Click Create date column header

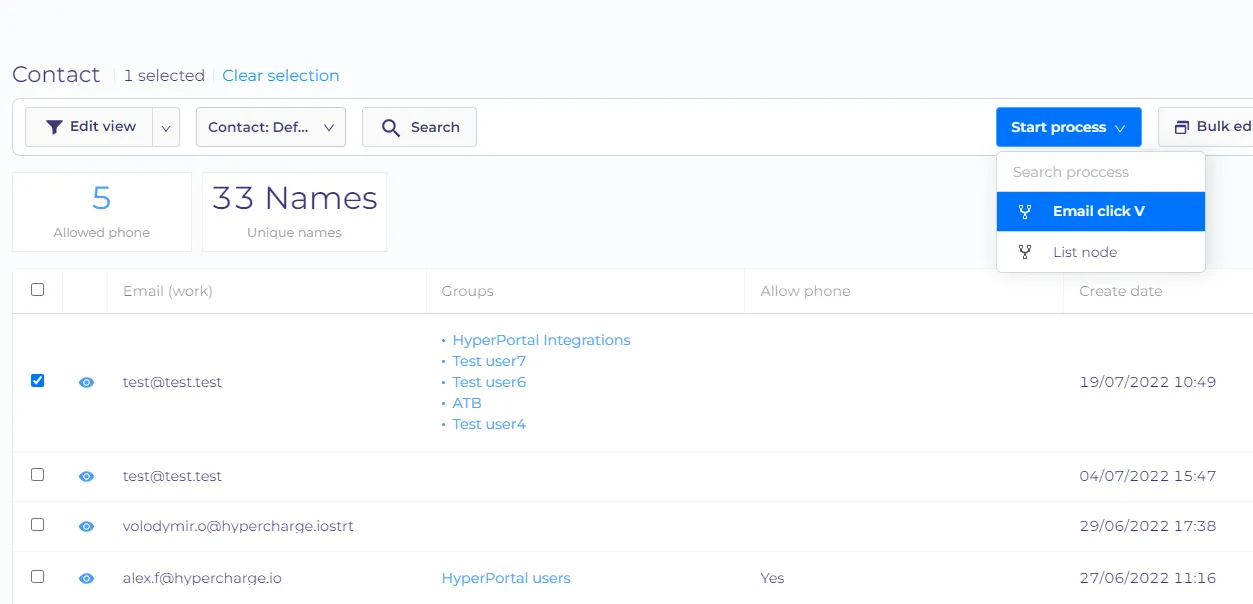pyautogui.click(x=1121, y=291)
